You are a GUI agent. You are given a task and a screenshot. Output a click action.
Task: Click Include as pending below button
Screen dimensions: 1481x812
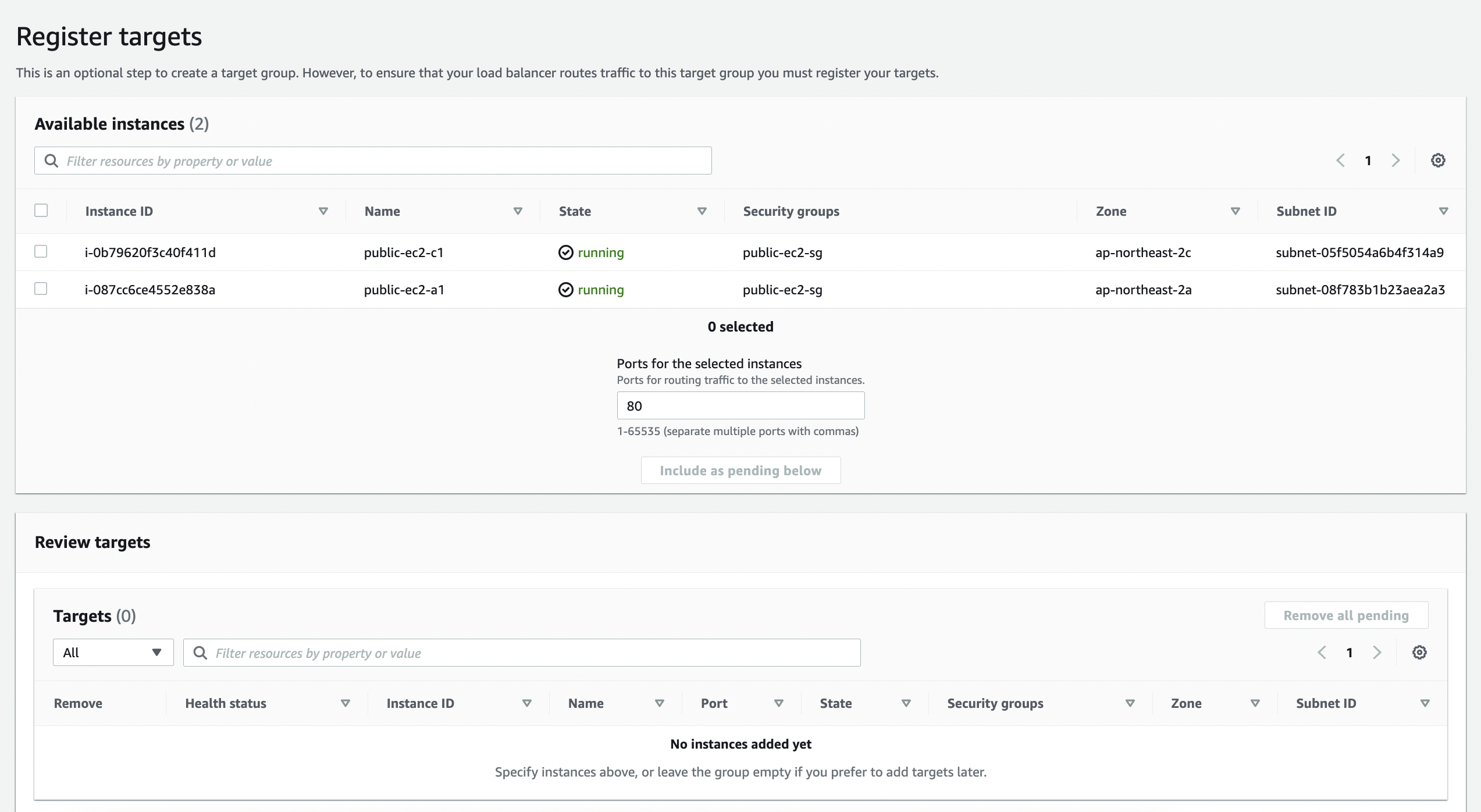(740, 471)
